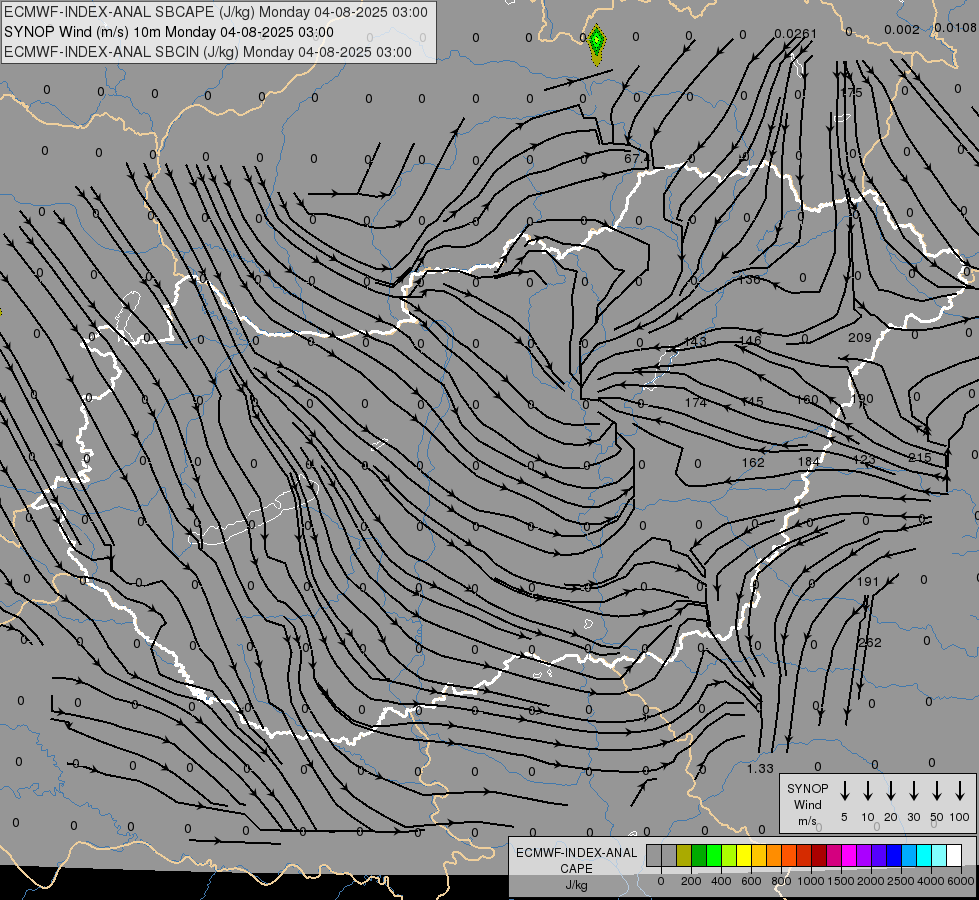Click the 1500 tick label on the colorbar
Screen dimensions: 979x900
point(841,881)
